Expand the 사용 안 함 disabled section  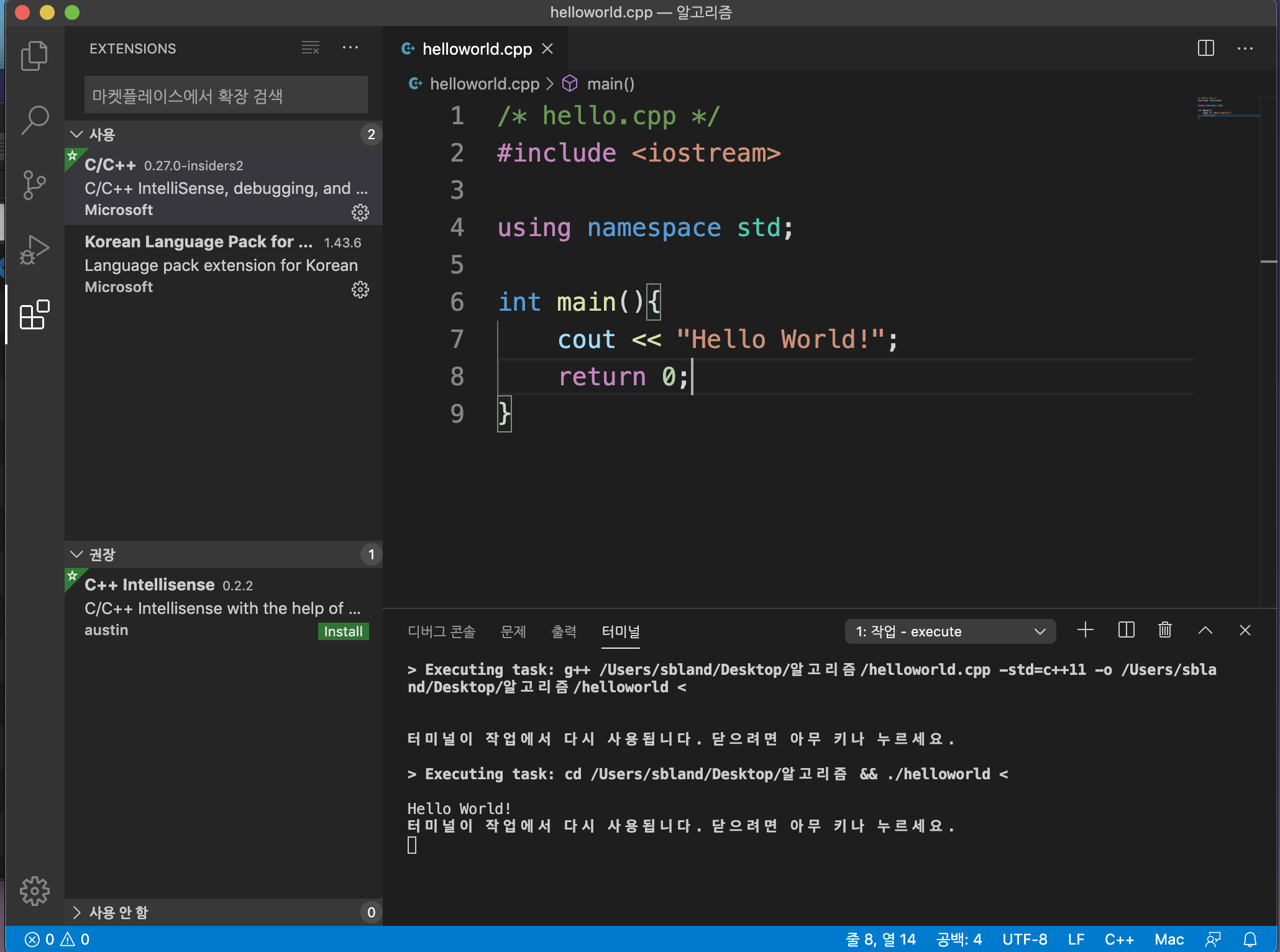pyautogui.click(x=77, y=912)
